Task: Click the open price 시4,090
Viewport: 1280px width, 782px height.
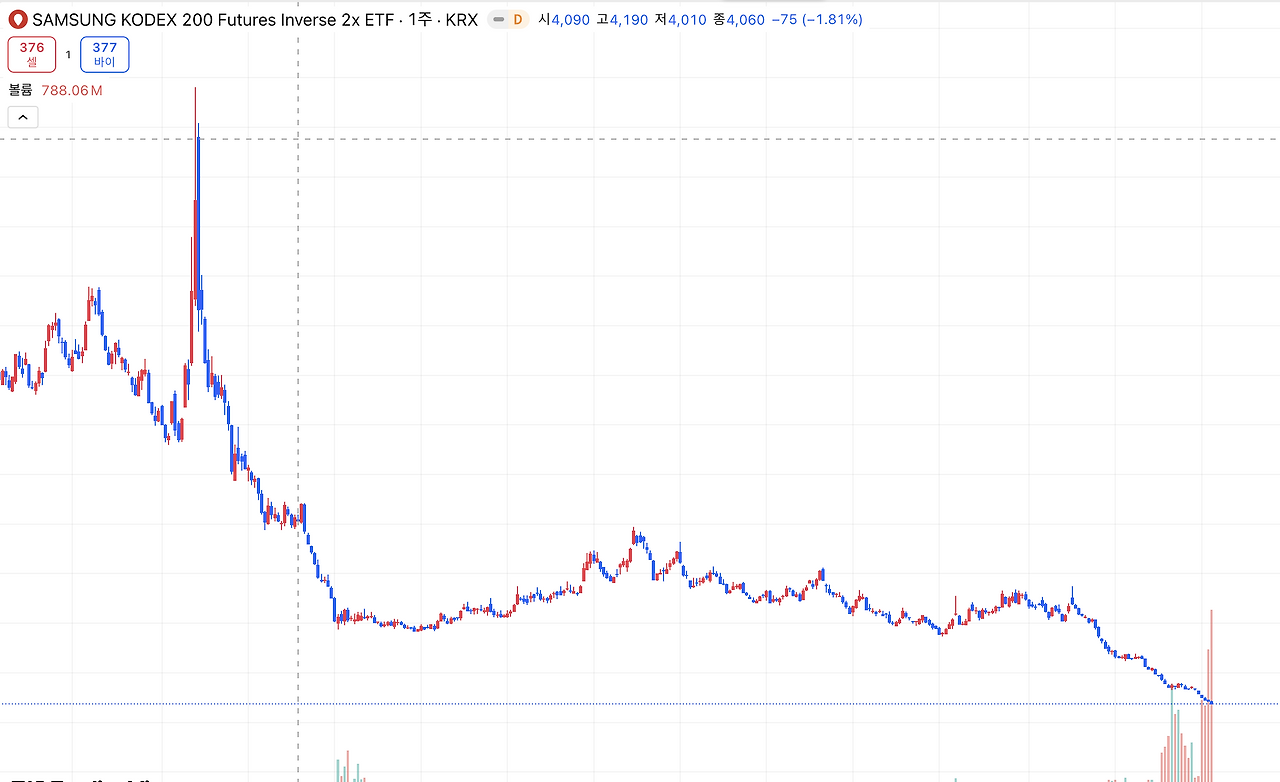Action: (x=564, y=19)
